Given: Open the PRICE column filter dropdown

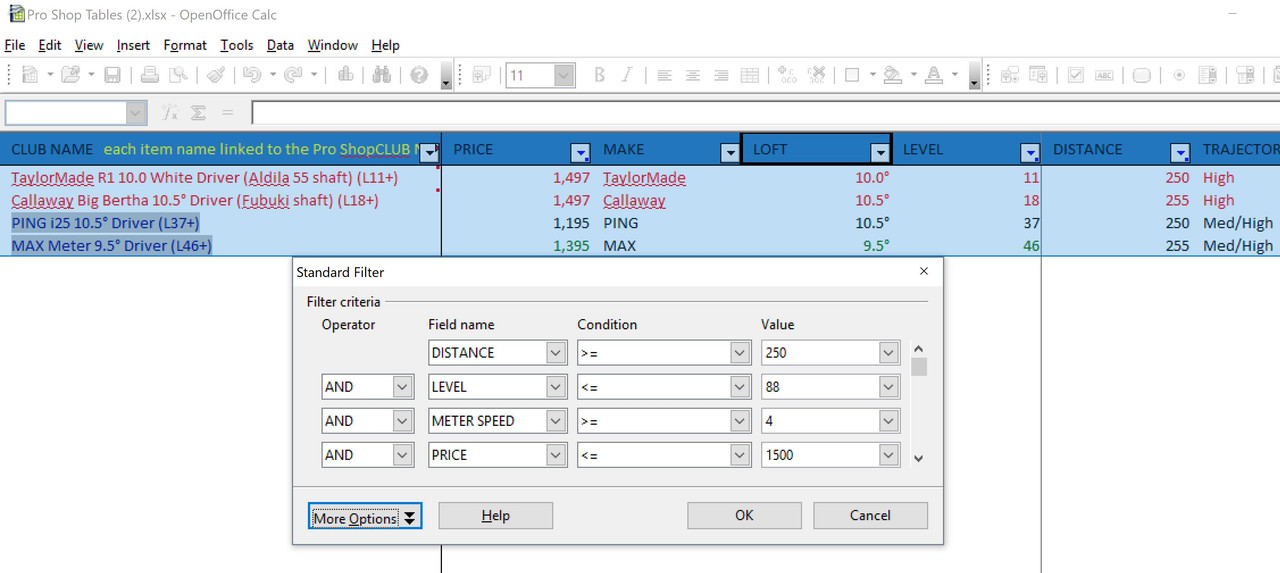Looking at the screenshot, I should (580, 153).
